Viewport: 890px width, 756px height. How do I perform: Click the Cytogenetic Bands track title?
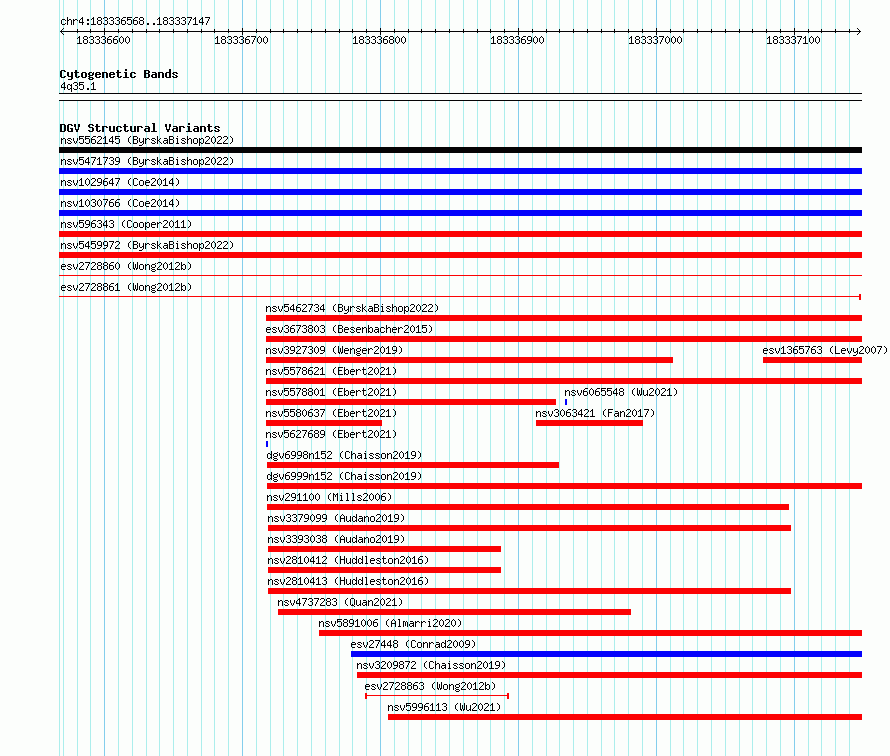point(119,74)
